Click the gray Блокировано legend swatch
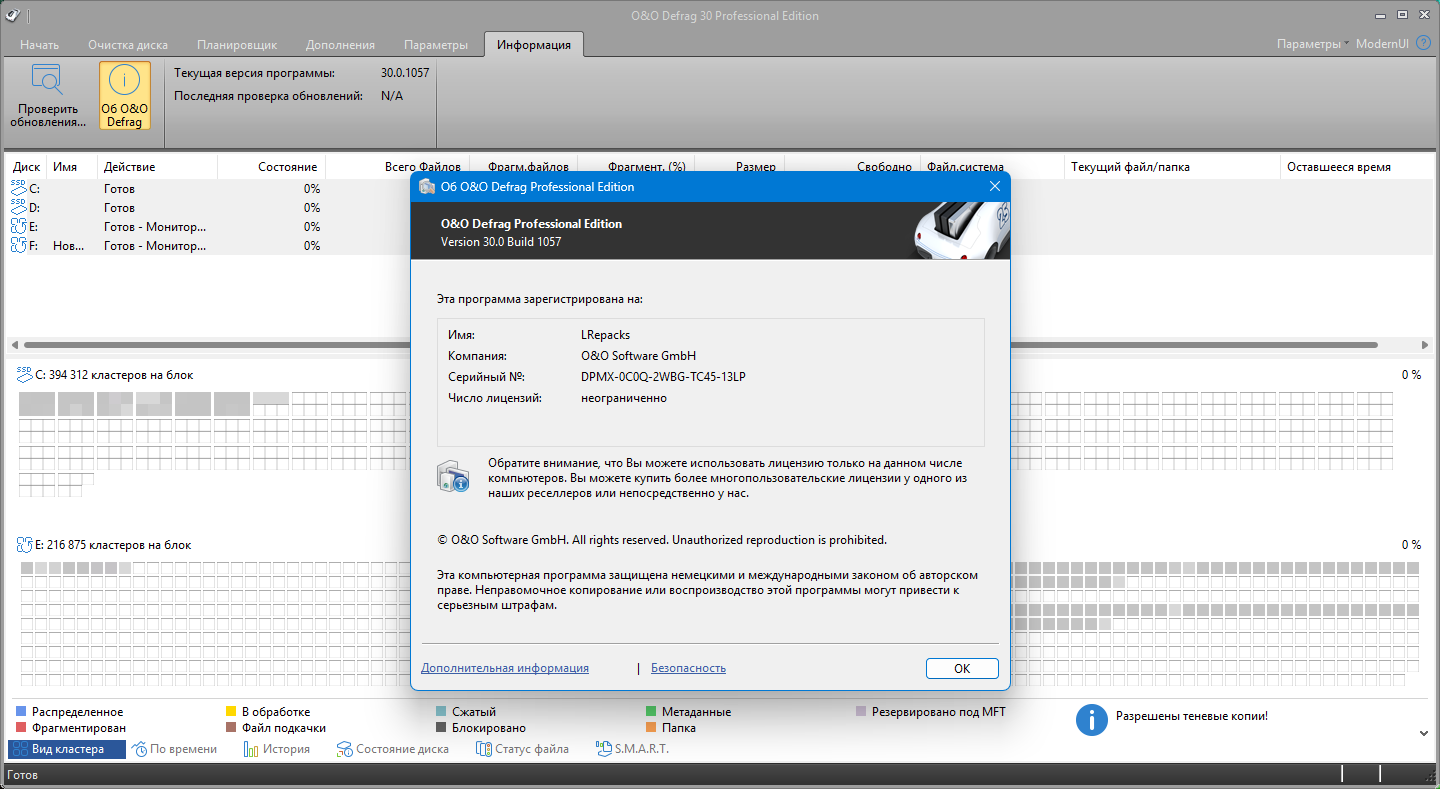Screen dimensions: 1440x789 click(442, 728)
